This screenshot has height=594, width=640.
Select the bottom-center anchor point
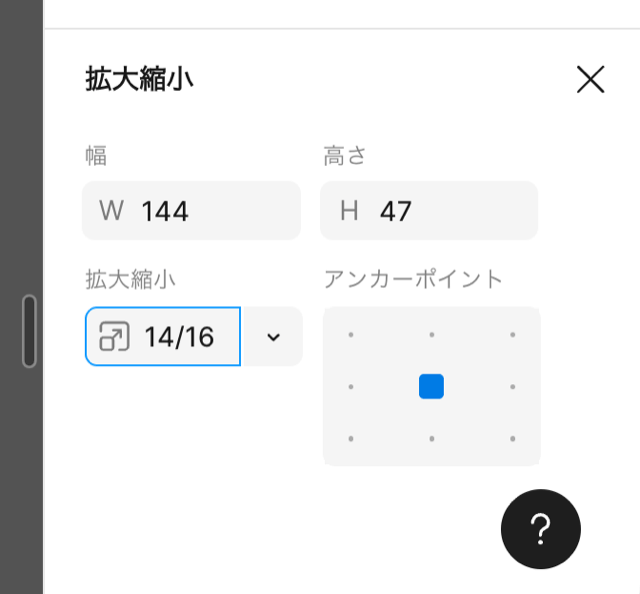pos(431,438)
